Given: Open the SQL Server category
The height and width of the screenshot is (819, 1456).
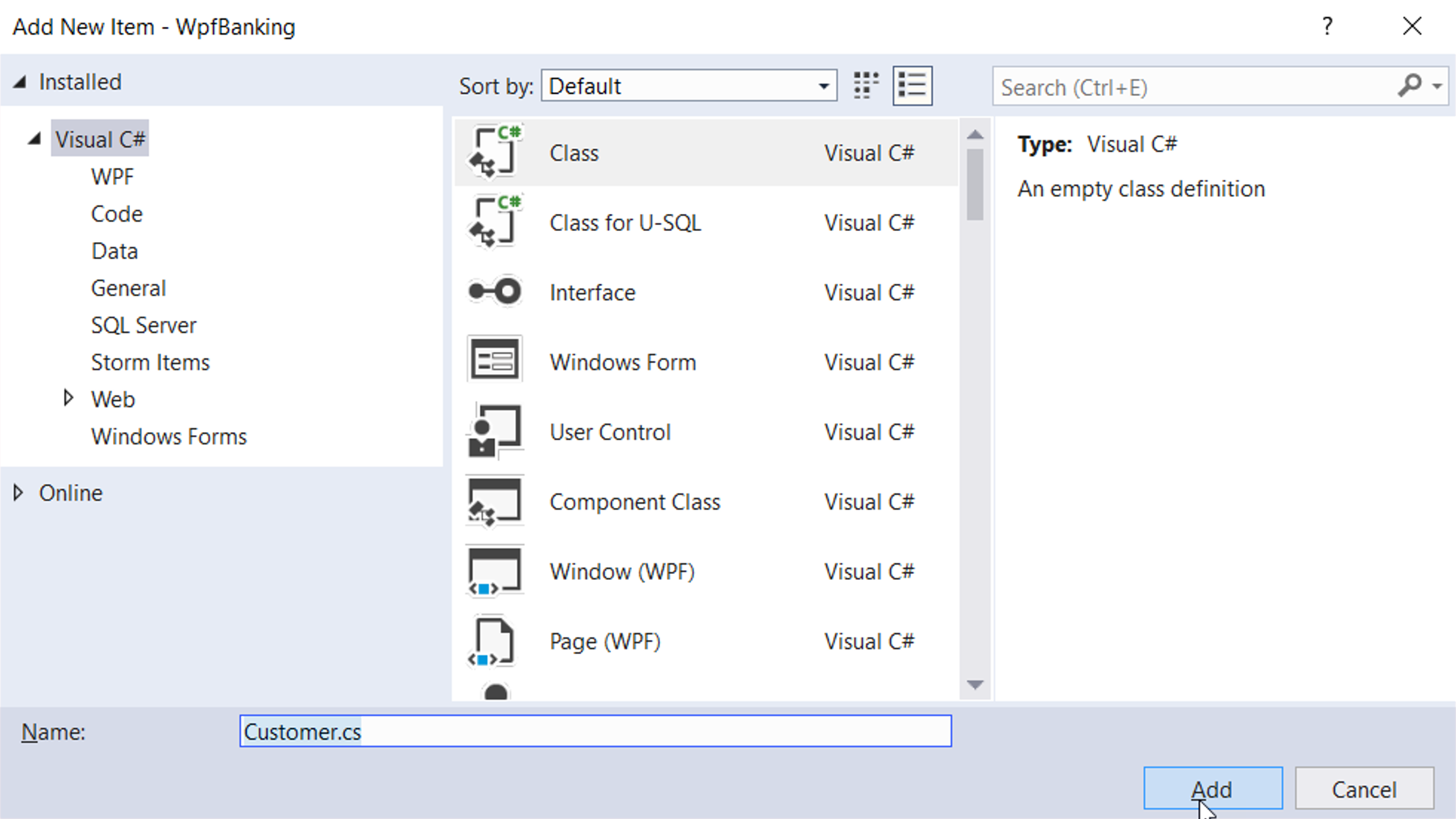Looking at the screenshot, I should (x=144, y=325).
